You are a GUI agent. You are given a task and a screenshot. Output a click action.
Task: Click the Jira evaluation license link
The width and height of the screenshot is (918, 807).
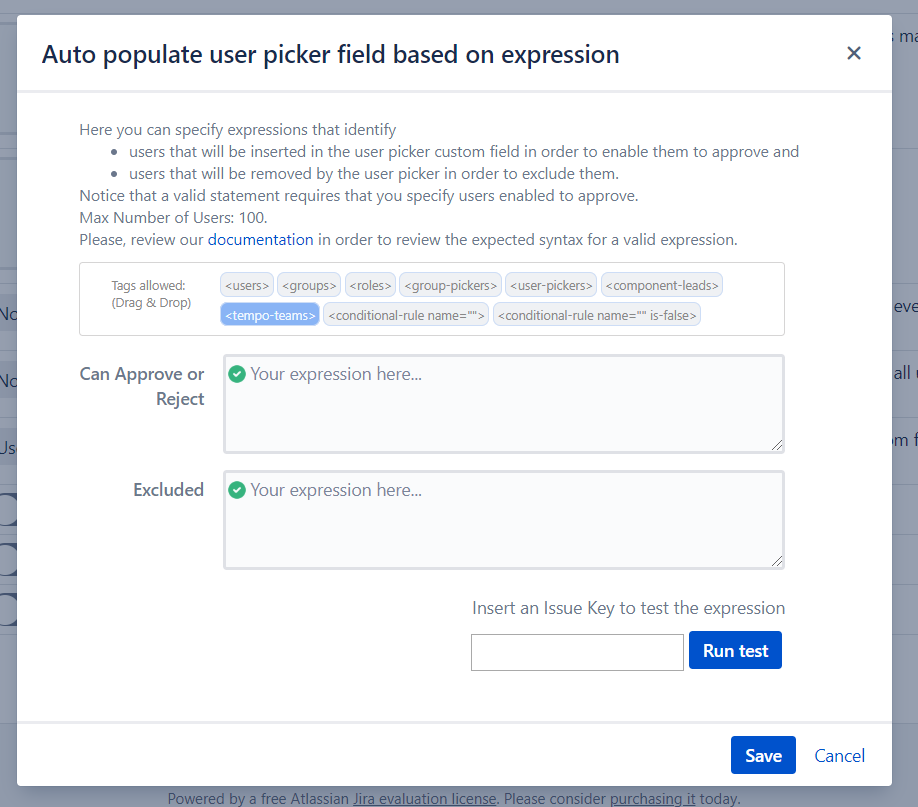point(424,798)
